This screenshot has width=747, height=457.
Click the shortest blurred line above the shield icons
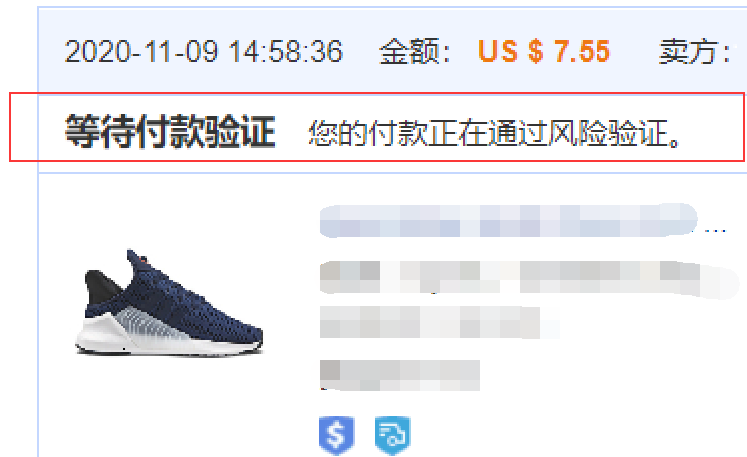tap(400, 376)
